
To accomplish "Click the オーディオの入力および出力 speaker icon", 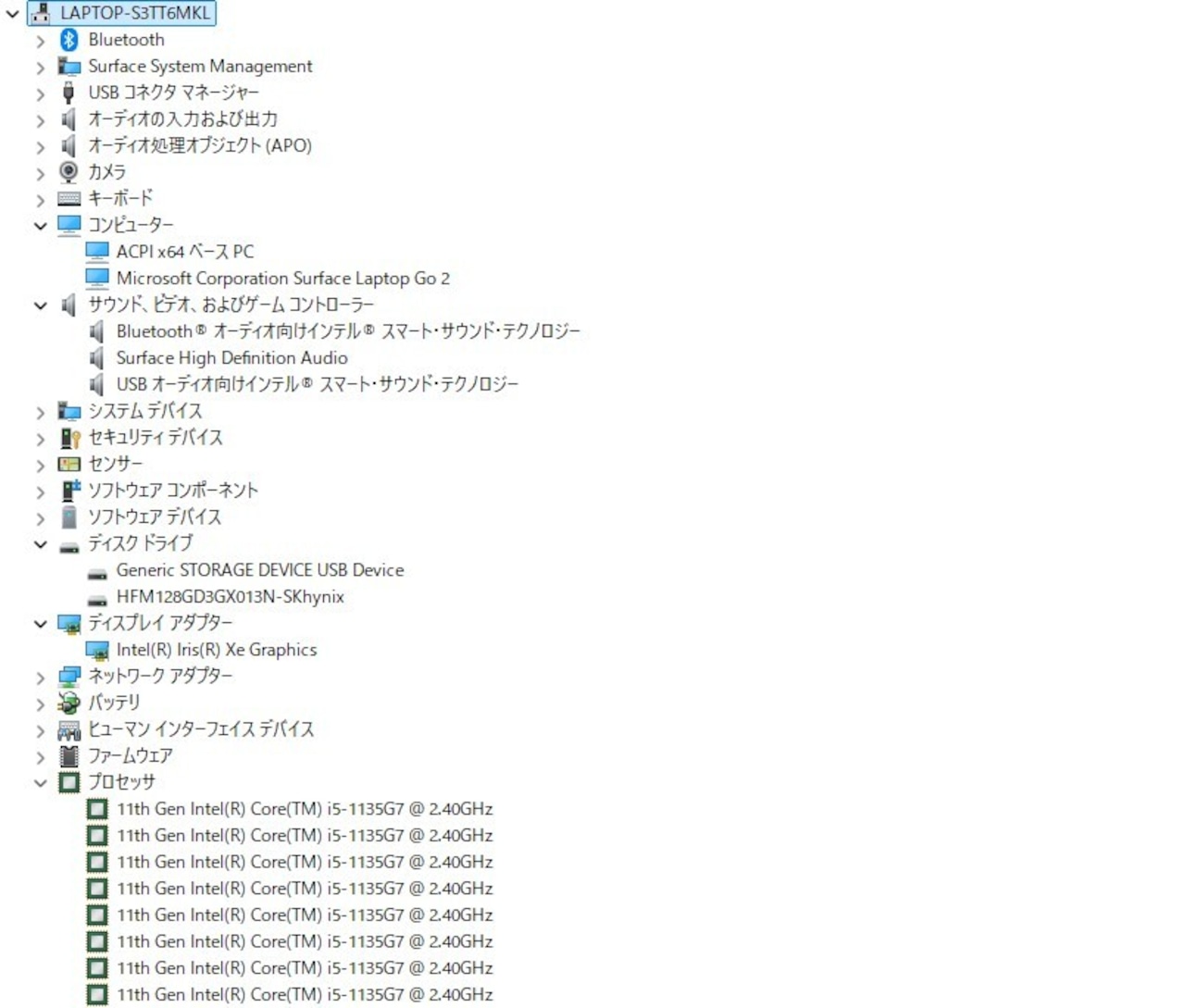I will [x=69, y=119].
